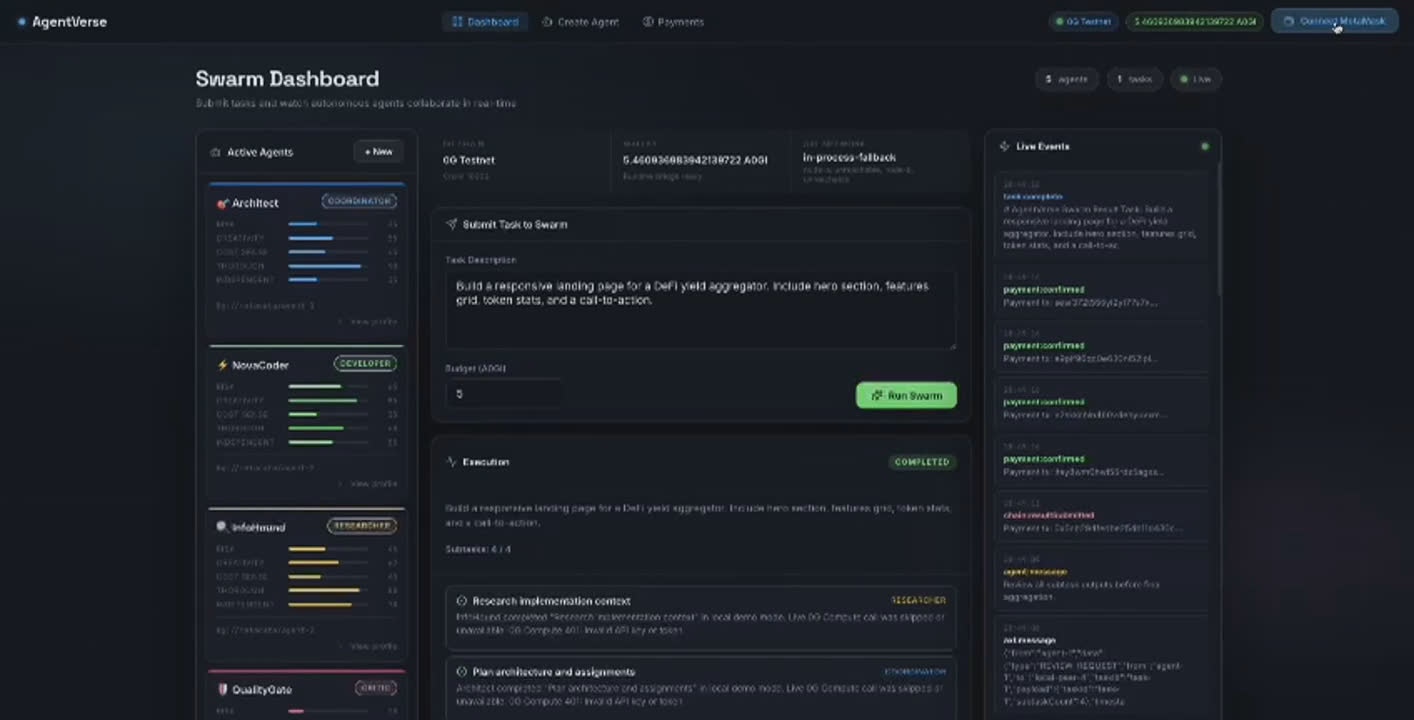The width and height of the screenshot is (1414, 720).
Task: Open View profile link for NovaCoder
Action: 367,484
